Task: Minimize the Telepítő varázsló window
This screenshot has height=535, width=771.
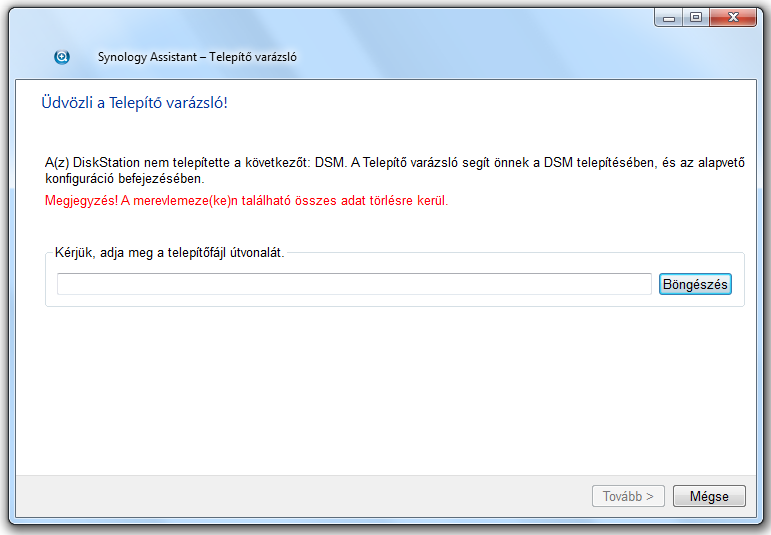Action: 669,18
